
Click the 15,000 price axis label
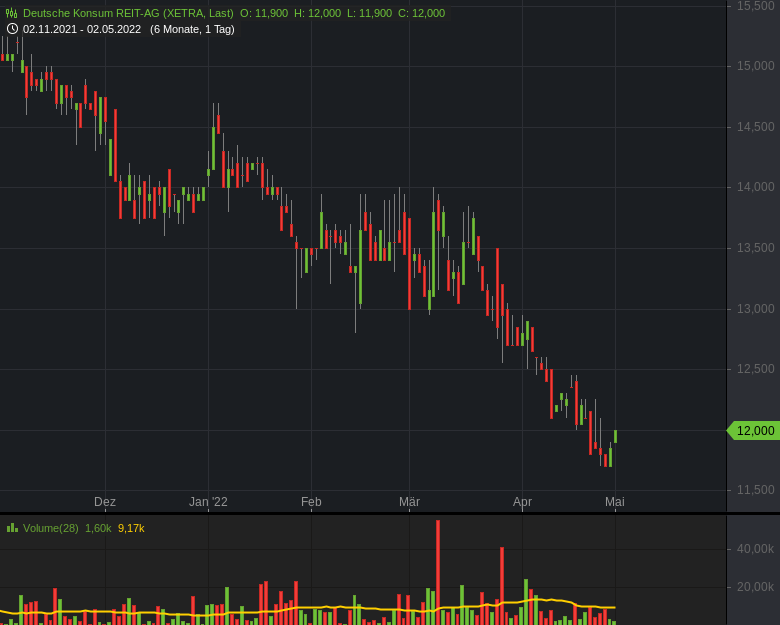756,66
